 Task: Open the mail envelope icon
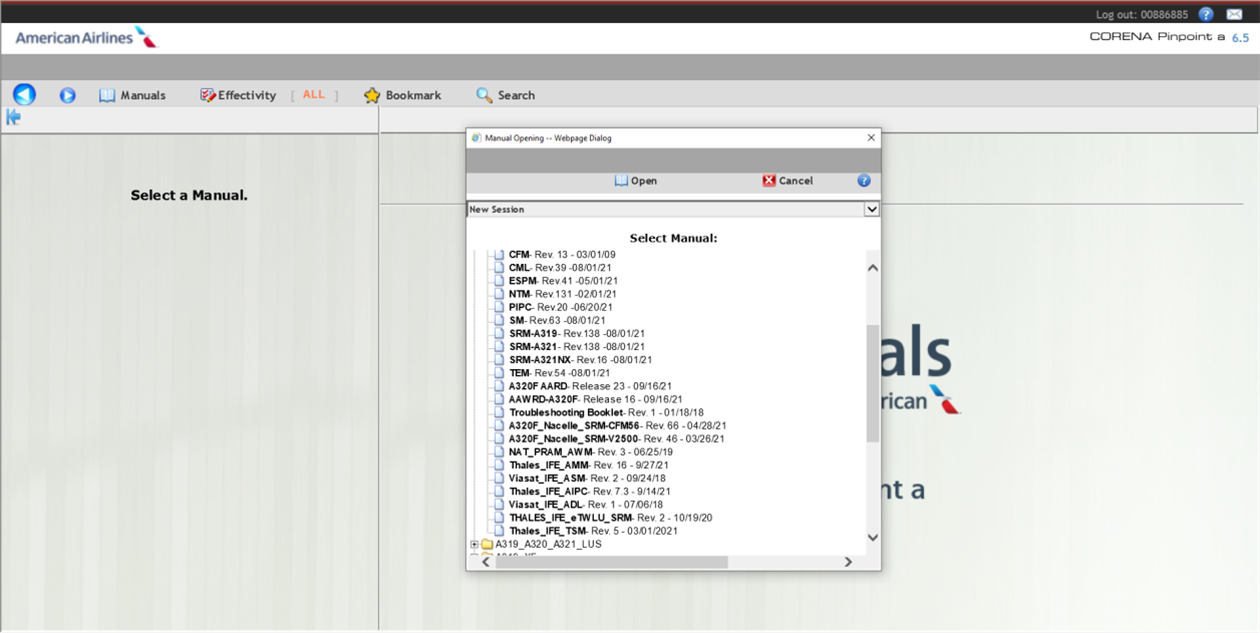[x=1234, y=14]
